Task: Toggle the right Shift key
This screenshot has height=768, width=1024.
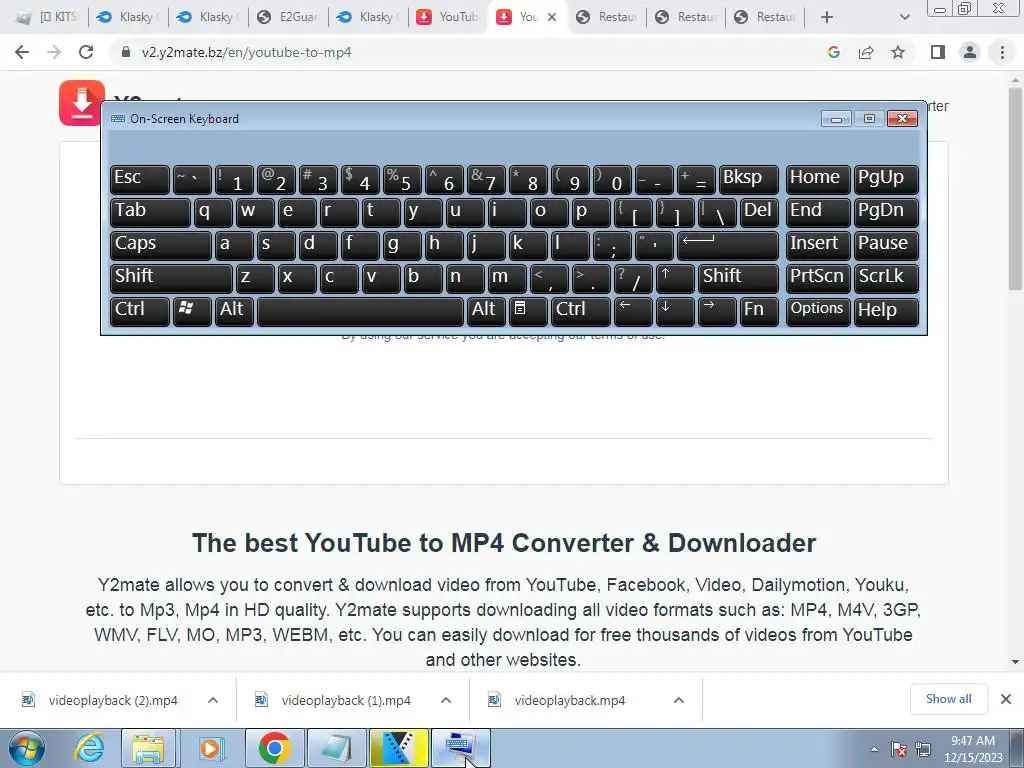Action: (x=738, y=278)
